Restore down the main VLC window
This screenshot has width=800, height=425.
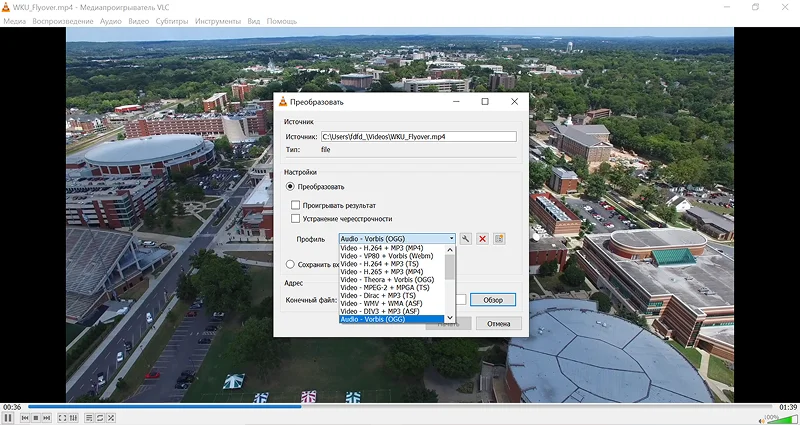[756, 7]
